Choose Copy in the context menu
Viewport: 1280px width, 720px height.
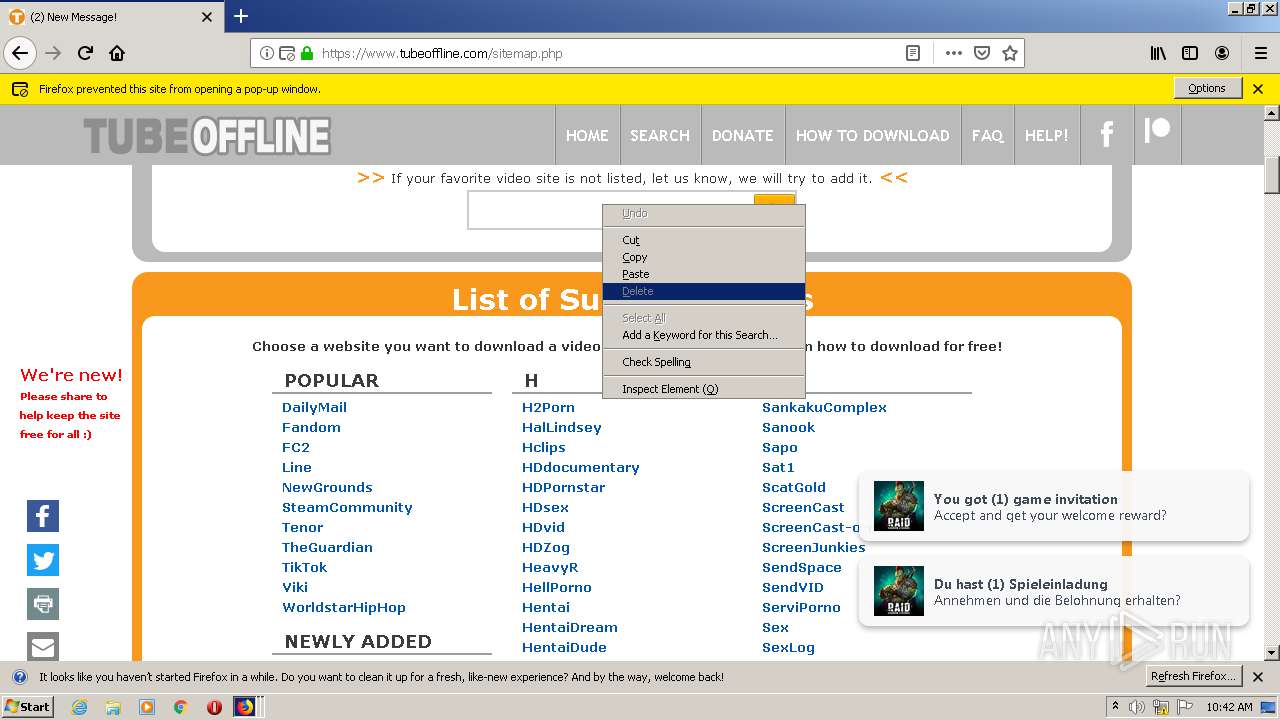(703, 257)
